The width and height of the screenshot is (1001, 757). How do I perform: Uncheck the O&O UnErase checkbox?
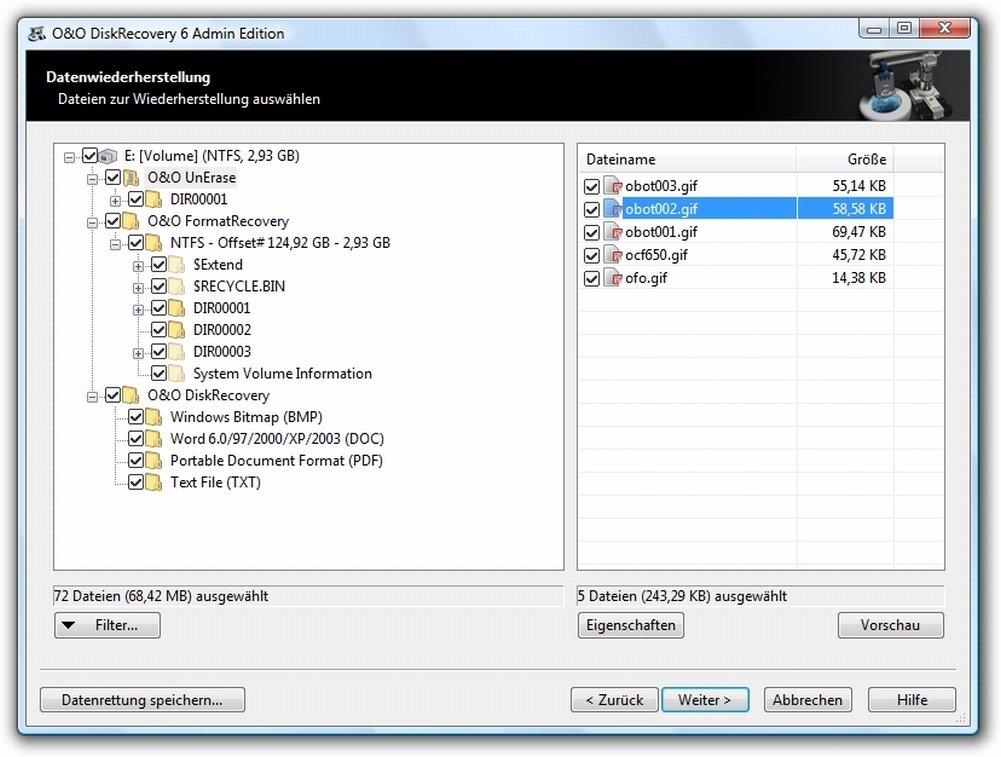(x=113, y=177)
